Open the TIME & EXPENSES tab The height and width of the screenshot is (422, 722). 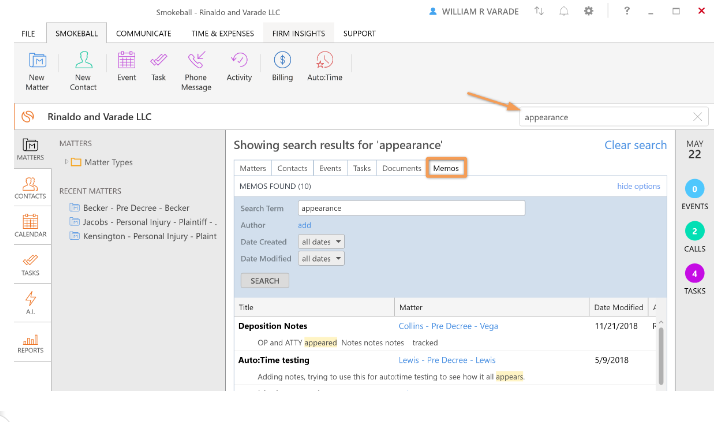click(223, 34)
